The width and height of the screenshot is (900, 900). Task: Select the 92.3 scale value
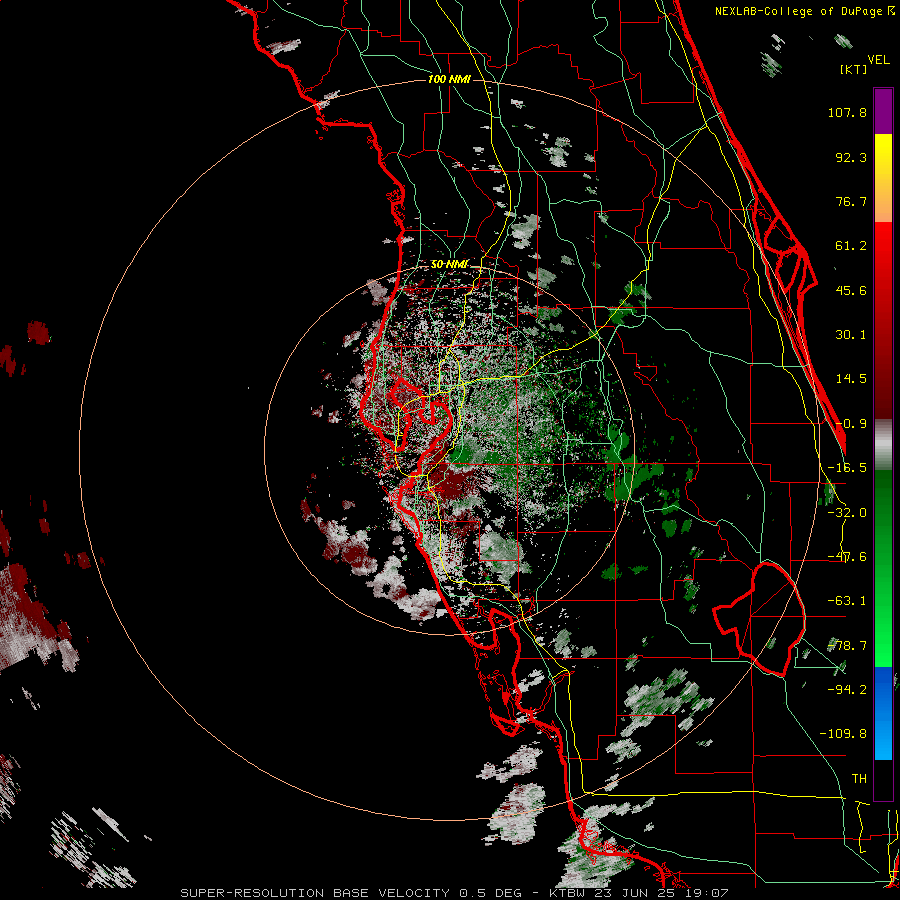[851, 157]
